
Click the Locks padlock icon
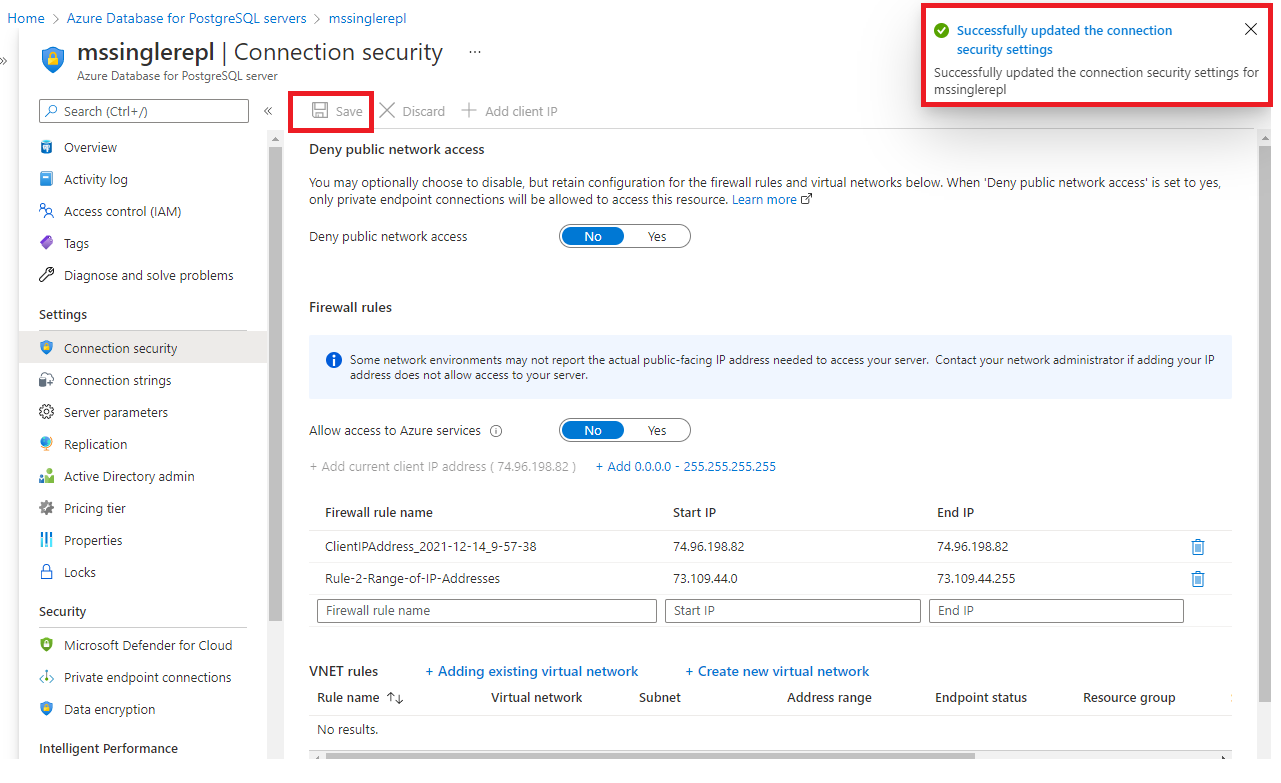click(x=46, y=572)
